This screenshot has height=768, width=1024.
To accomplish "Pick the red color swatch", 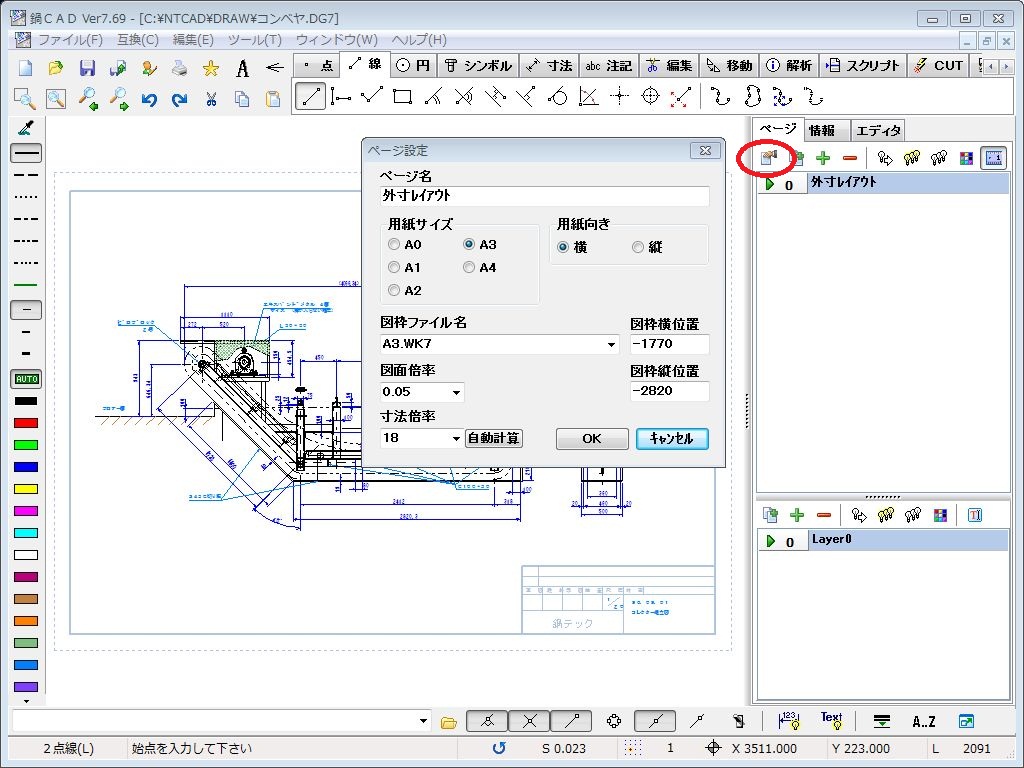I will tap(26, 423).
